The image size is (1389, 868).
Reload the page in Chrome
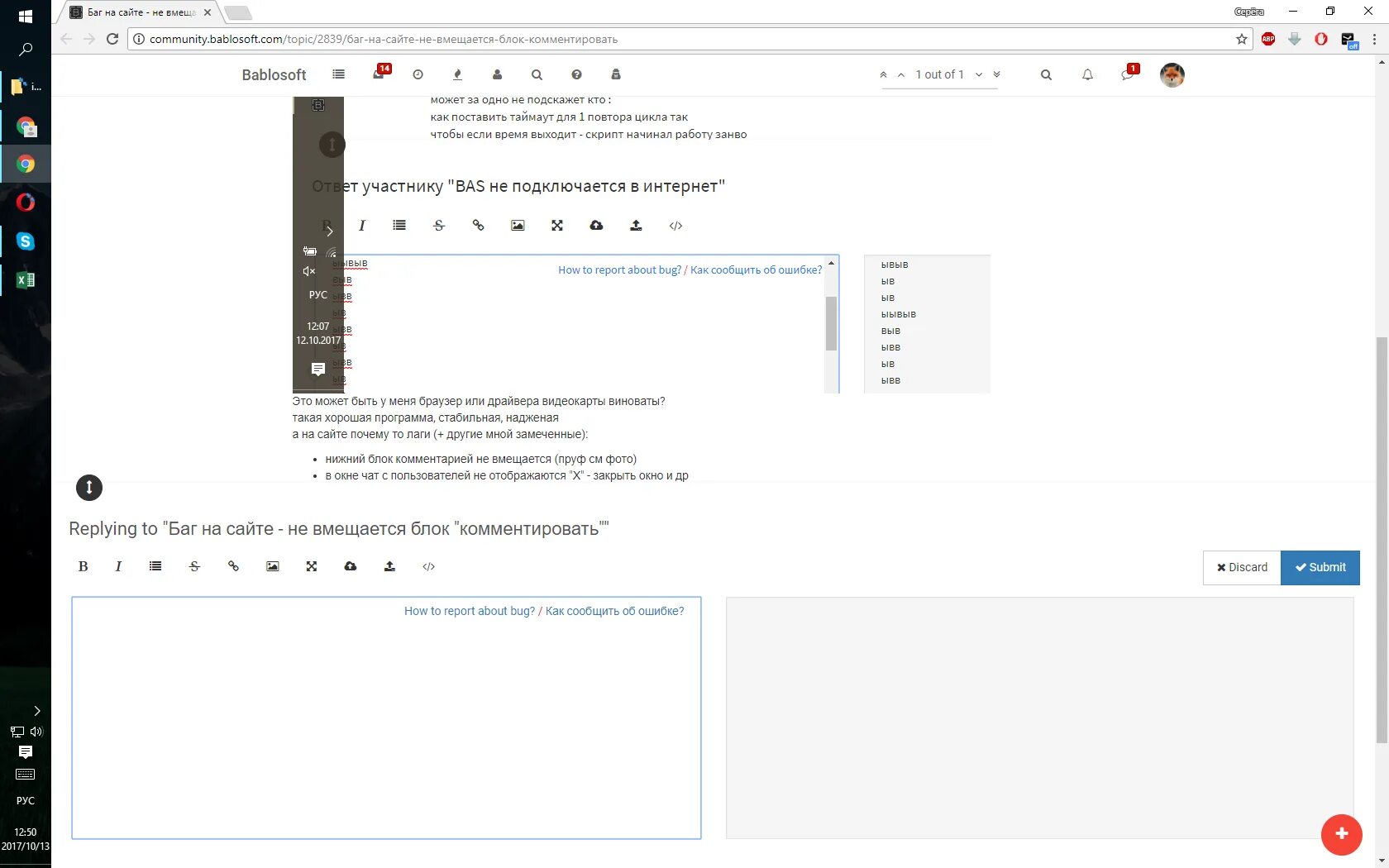point(112,39)
